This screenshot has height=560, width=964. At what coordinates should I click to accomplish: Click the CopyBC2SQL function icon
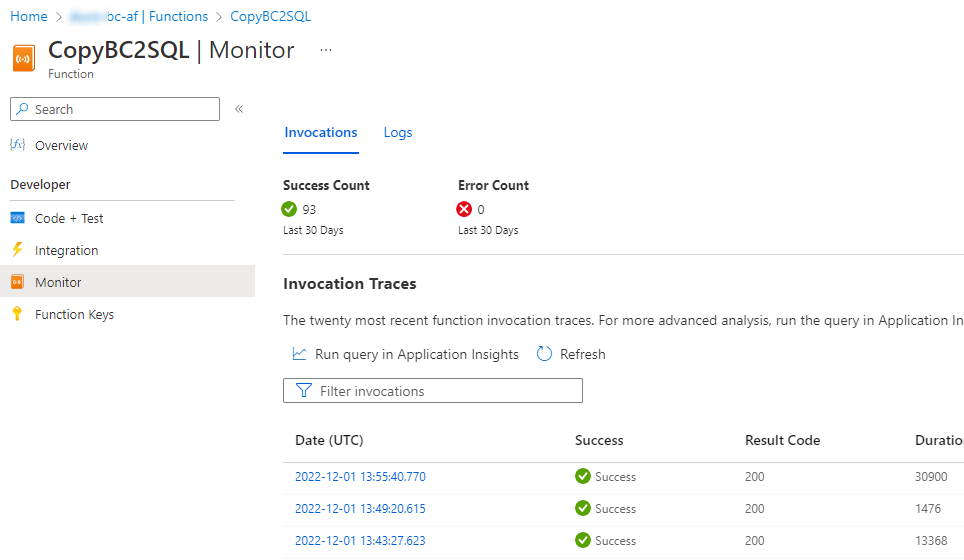[x=23, y=59]
